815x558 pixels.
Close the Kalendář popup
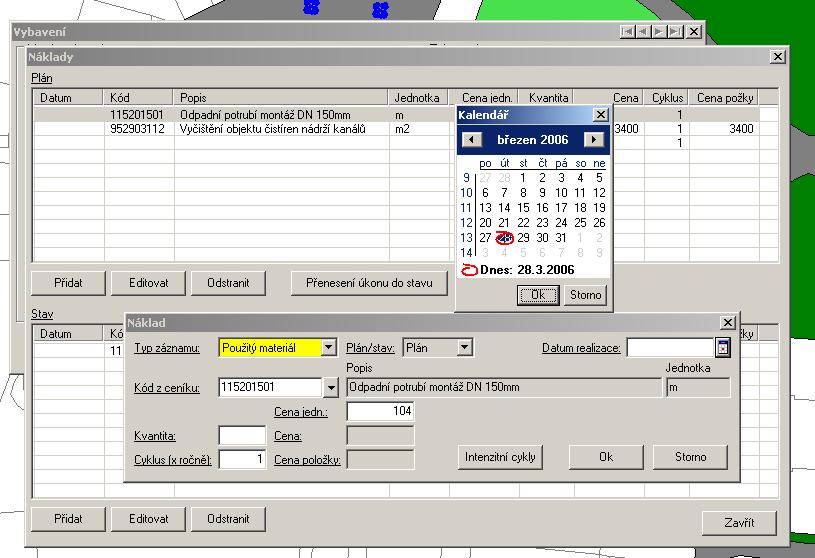(600, 114)
